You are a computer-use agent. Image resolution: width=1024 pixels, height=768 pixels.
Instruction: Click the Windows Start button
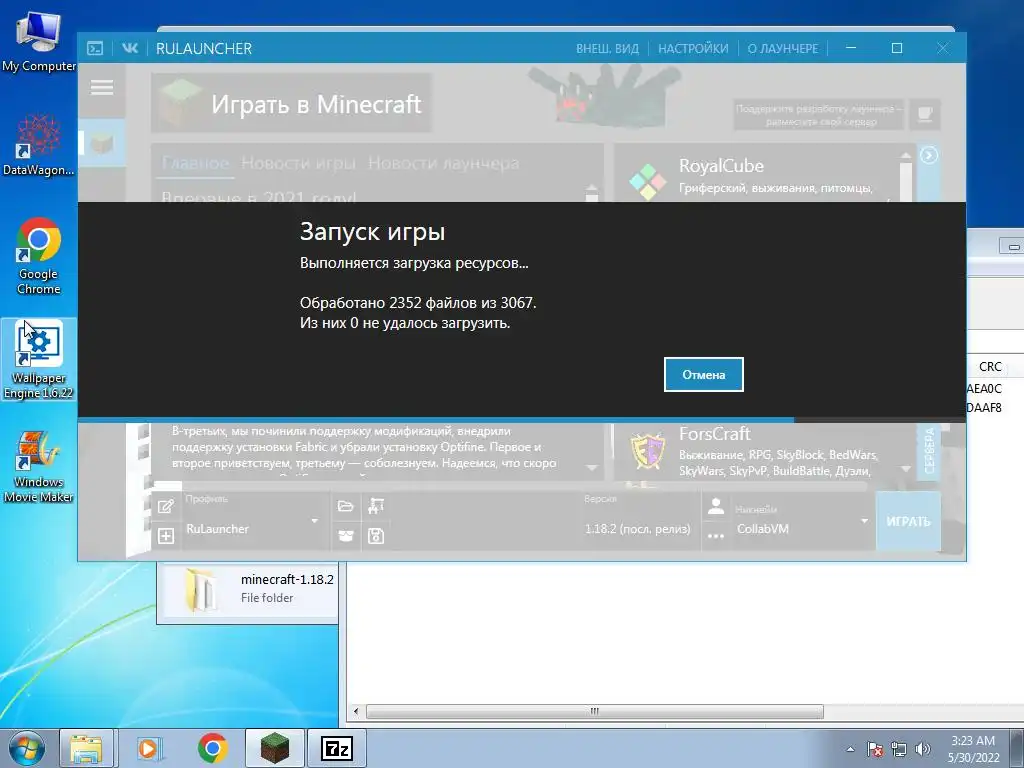[x=27, y=748]
